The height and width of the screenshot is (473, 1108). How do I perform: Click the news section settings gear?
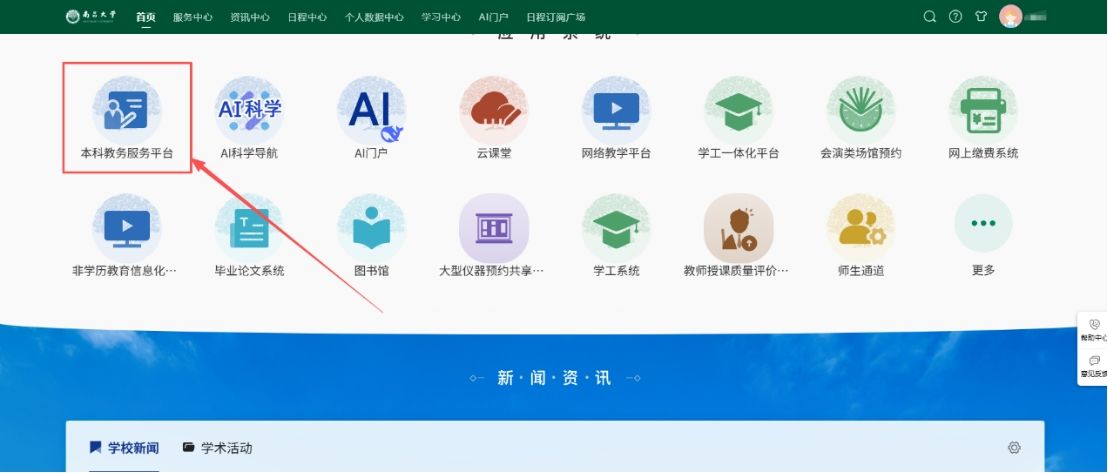(1014, 448)
